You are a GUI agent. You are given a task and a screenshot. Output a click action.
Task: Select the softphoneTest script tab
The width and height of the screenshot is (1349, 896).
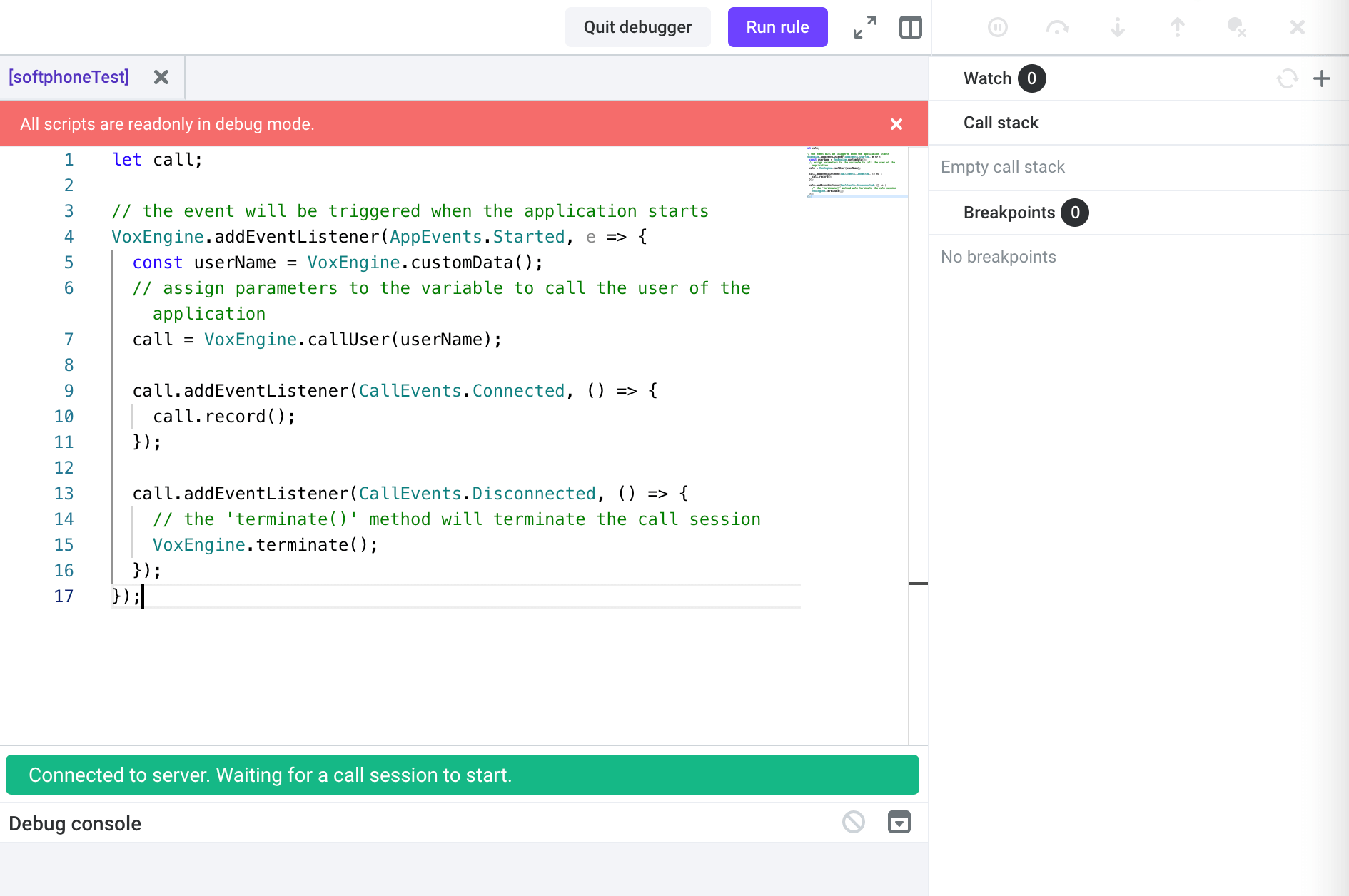69,77
